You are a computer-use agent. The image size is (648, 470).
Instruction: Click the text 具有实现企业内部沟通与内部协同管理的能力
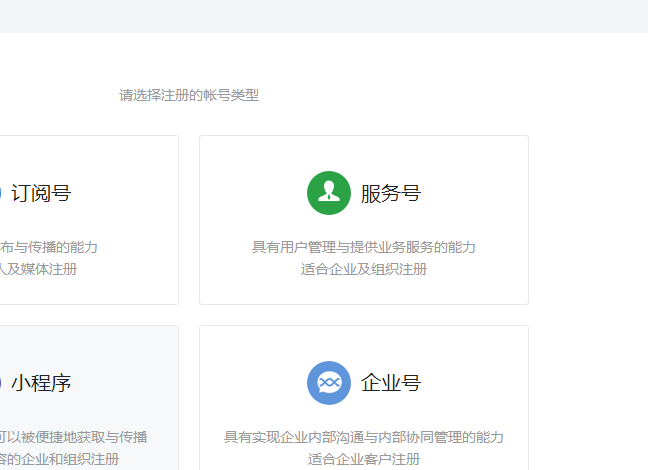[364, 437]
